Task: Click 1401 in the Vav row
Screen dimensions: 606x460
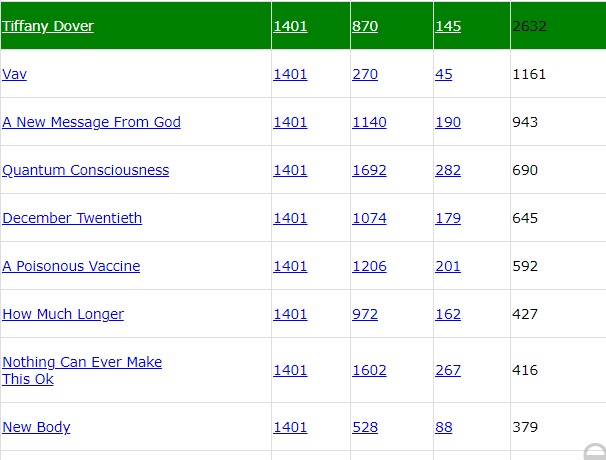Action: tap(290, 74)
